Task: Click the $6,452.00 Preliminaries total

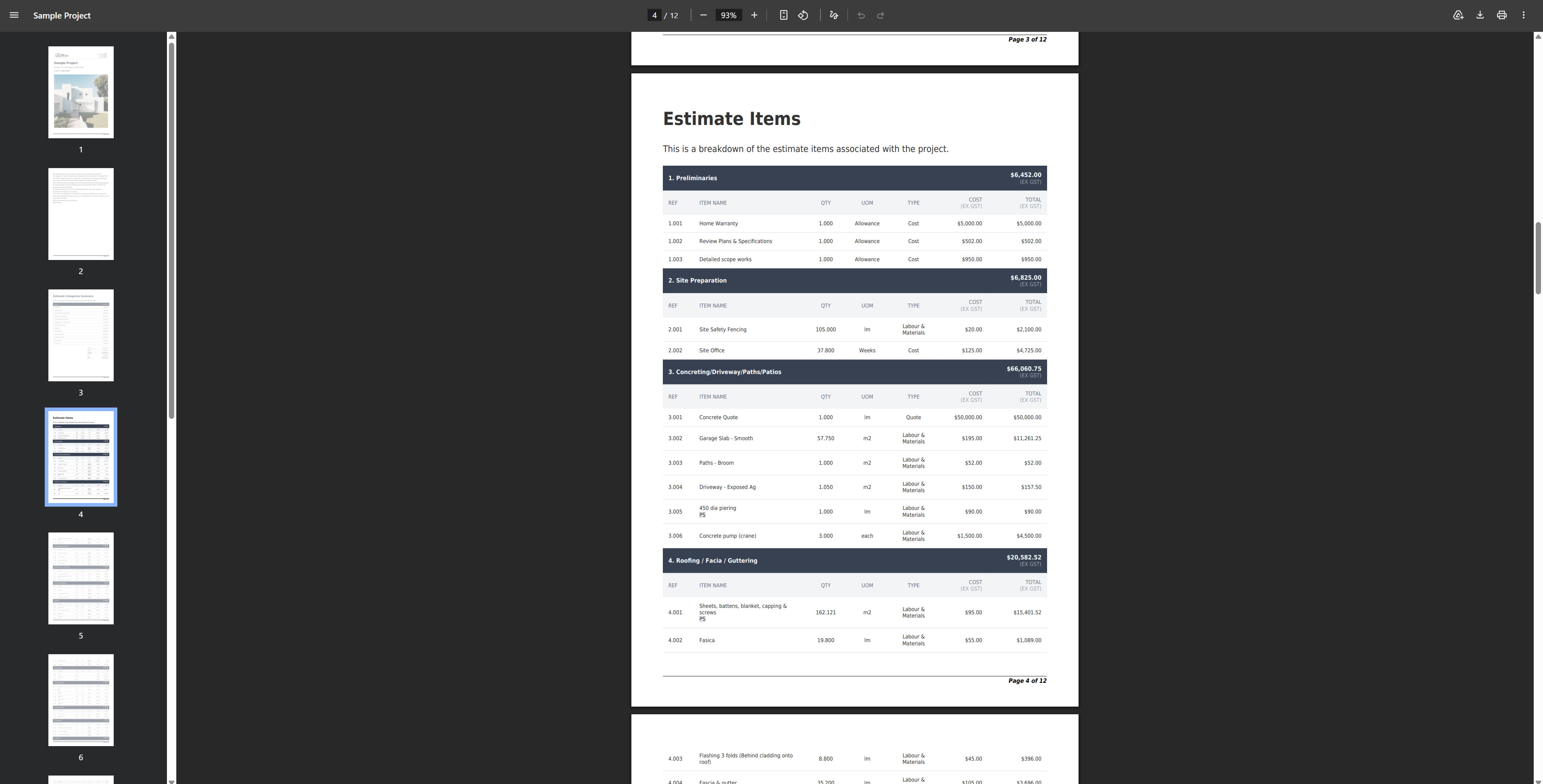Action: 1025,175
